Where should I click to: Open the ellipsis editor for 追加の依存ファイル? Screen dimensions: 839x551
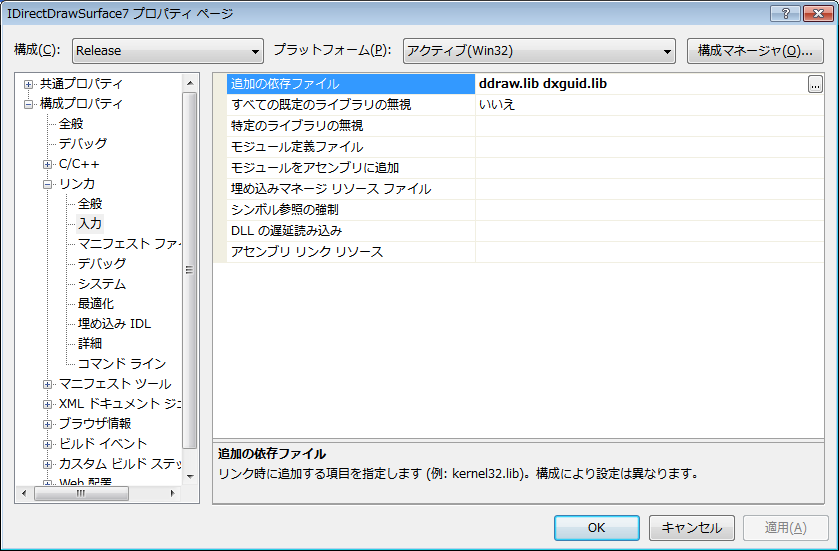coord(815,84)
